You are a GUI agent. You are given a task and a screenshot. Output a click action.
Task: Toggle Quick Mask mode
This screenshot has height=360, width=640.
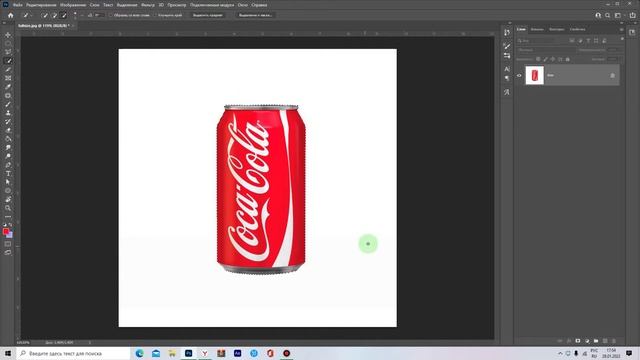click(x=8, y=244)
